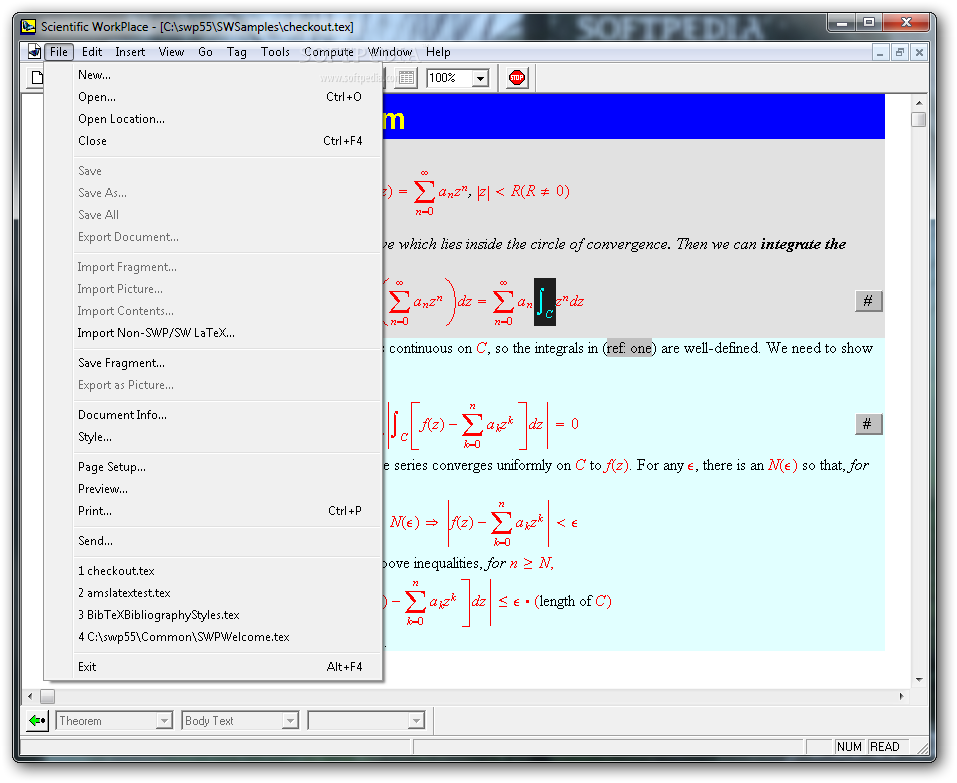The height and width of the screenshot is (783, 957).
Task: Click the # marker beside the equals-zero equation
Action: [x=868, y=424]
